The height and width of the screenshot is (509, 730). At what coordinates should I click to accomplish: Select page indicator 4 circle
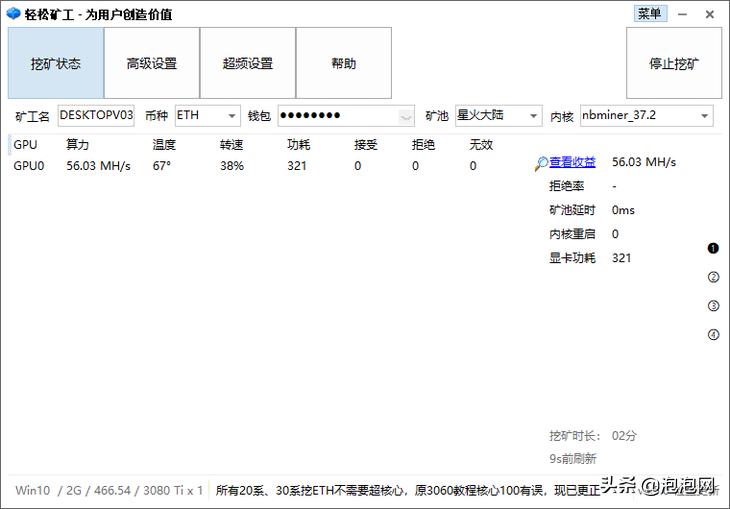click(x=713, y=334)
